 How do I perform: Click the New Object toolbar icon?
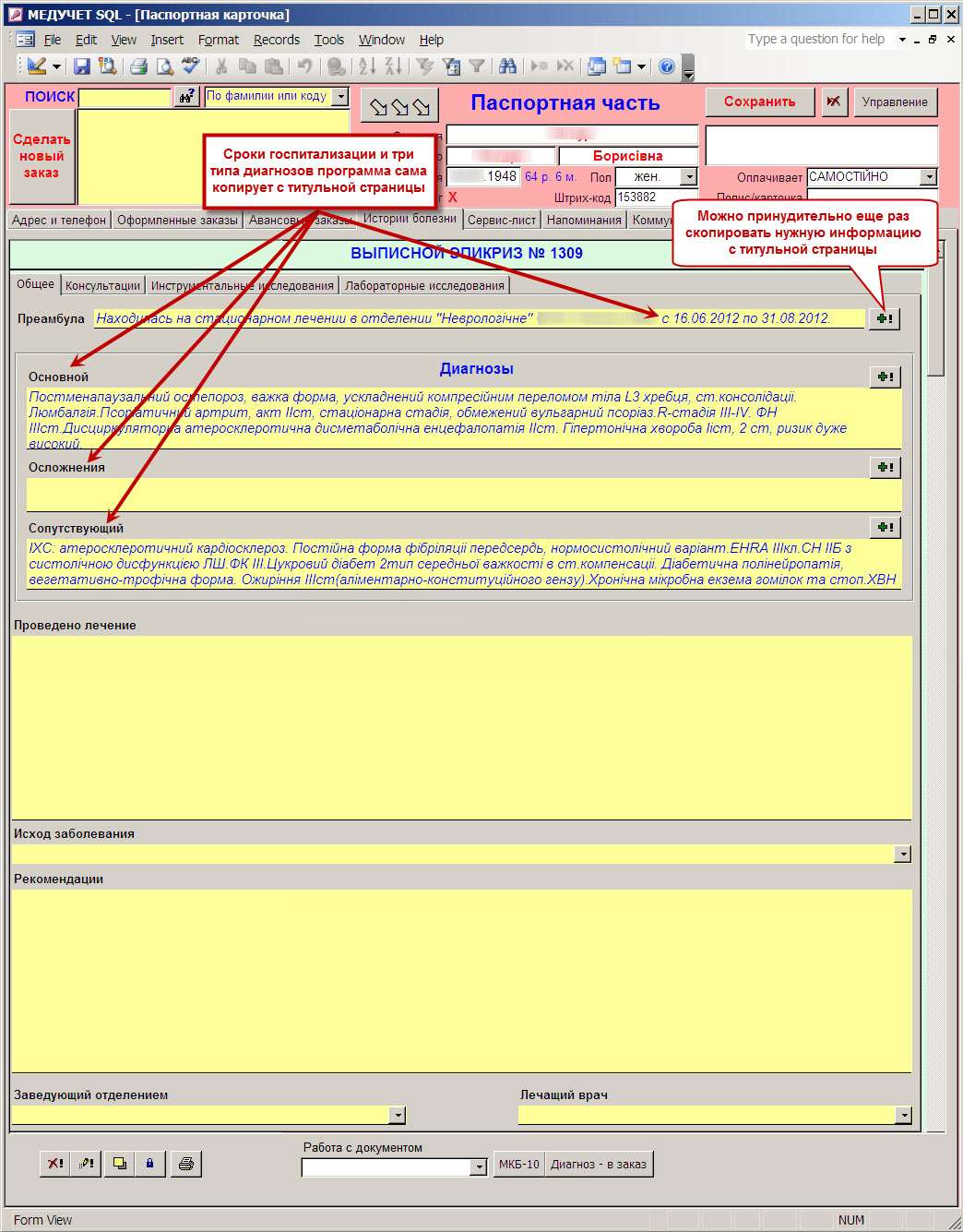pyautogui.click(x=623, y=66)
